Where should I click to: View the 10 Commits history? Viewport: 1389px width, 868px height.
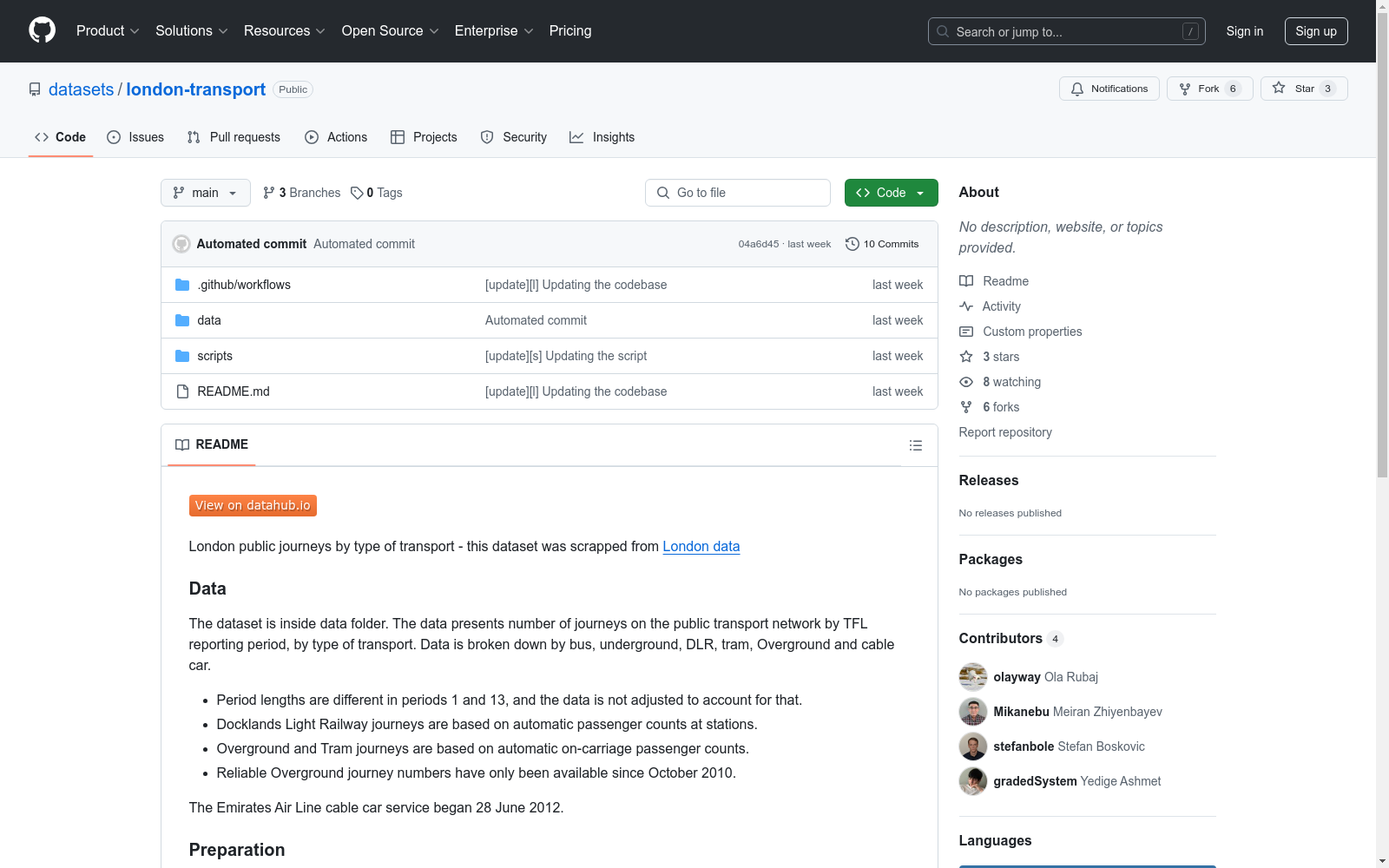[882, 244]
